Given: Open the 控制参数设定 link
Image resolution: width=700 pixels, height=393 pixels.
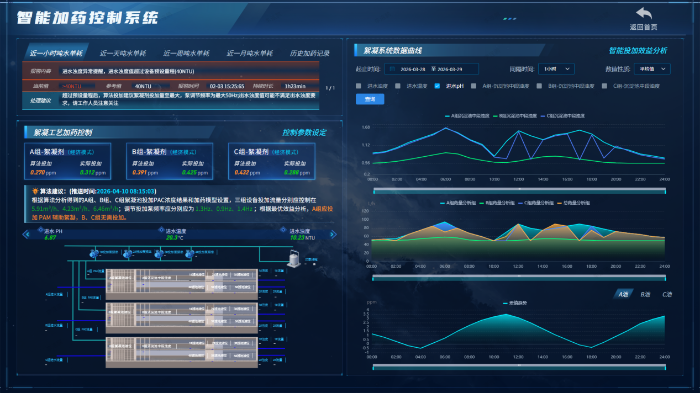Looking at the screenshot, I should 304,133.
